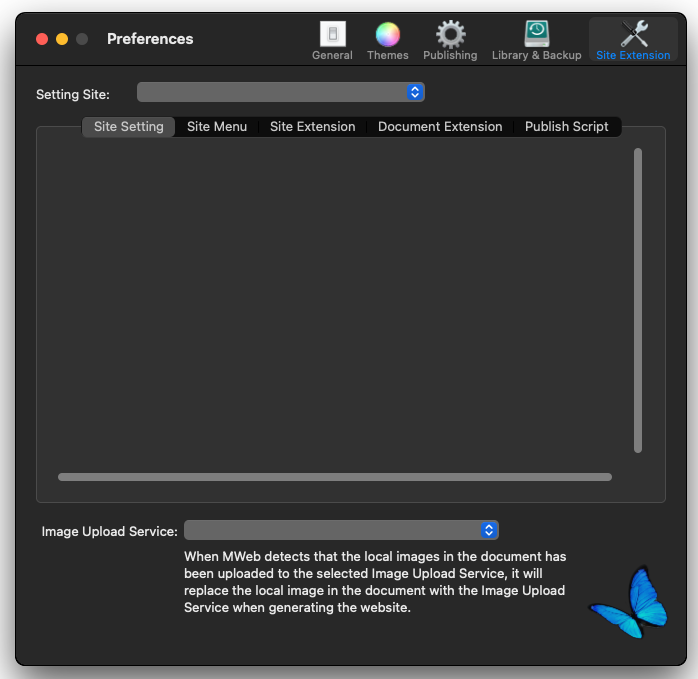Switch to the Site Setting tab
This screenshot has width=698, height=679.
tap(129, 127)
